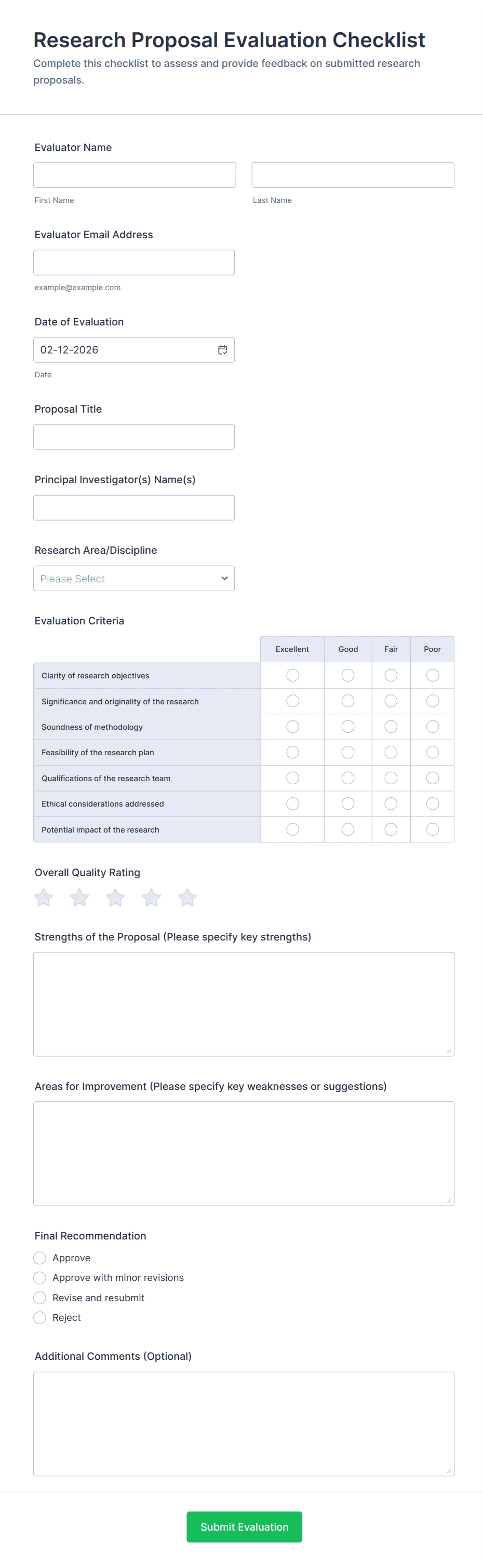Click the Last Name input field
The image size is (483, 1568).
[353, 175]
